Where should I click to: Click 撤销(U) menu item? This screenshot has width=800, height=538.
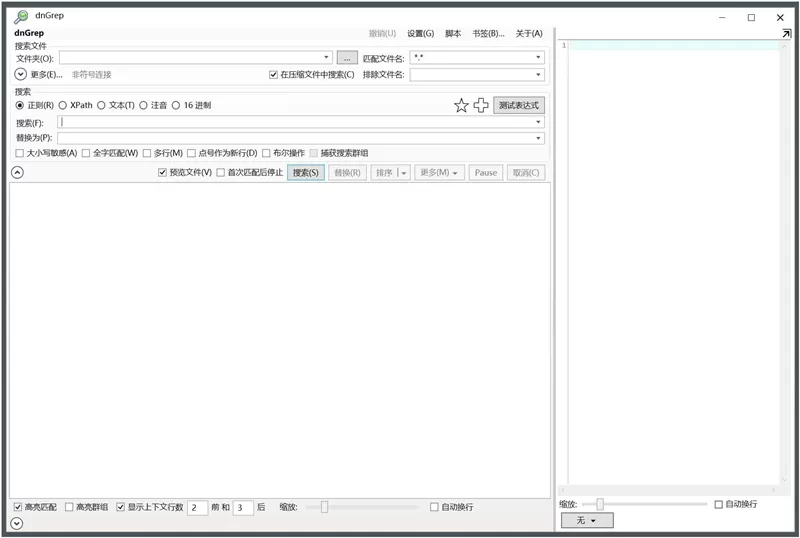[x=382, y=34]
